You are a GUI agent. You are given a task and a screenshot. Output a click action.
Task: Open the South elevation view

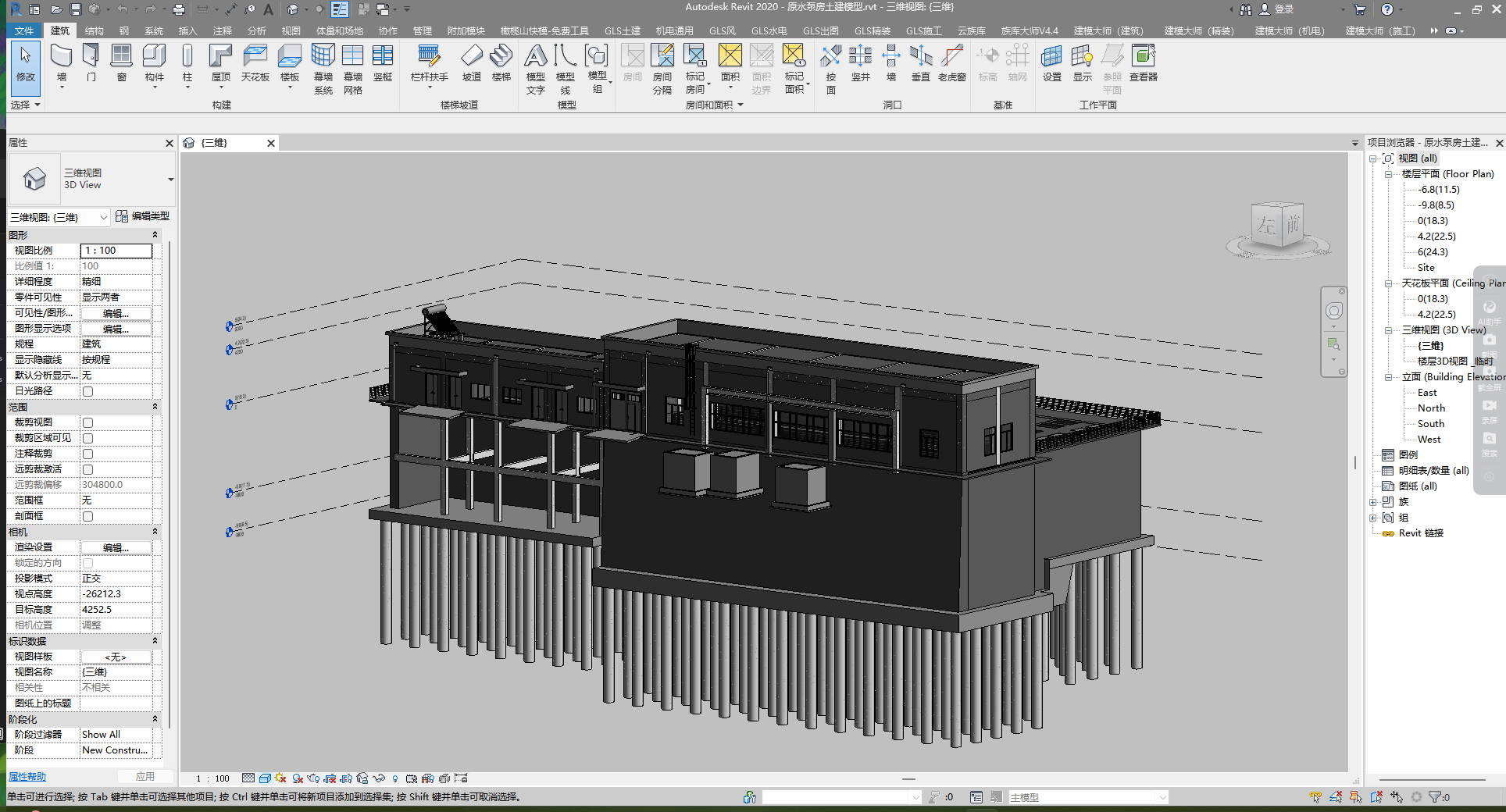[1430, 424]
